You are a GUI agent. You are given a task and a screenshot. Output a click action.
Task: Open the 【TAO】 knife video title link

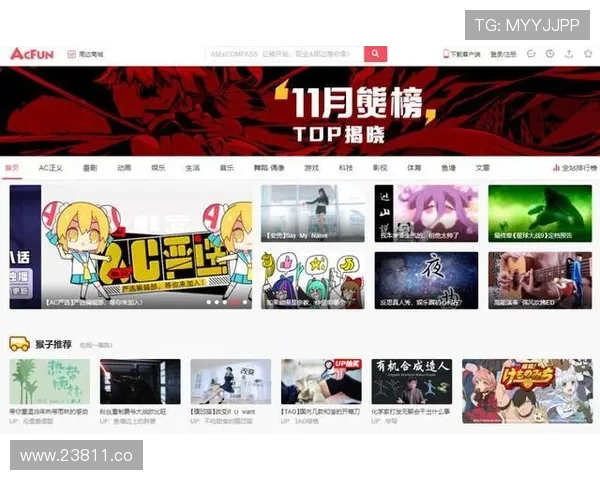(320, 412)
